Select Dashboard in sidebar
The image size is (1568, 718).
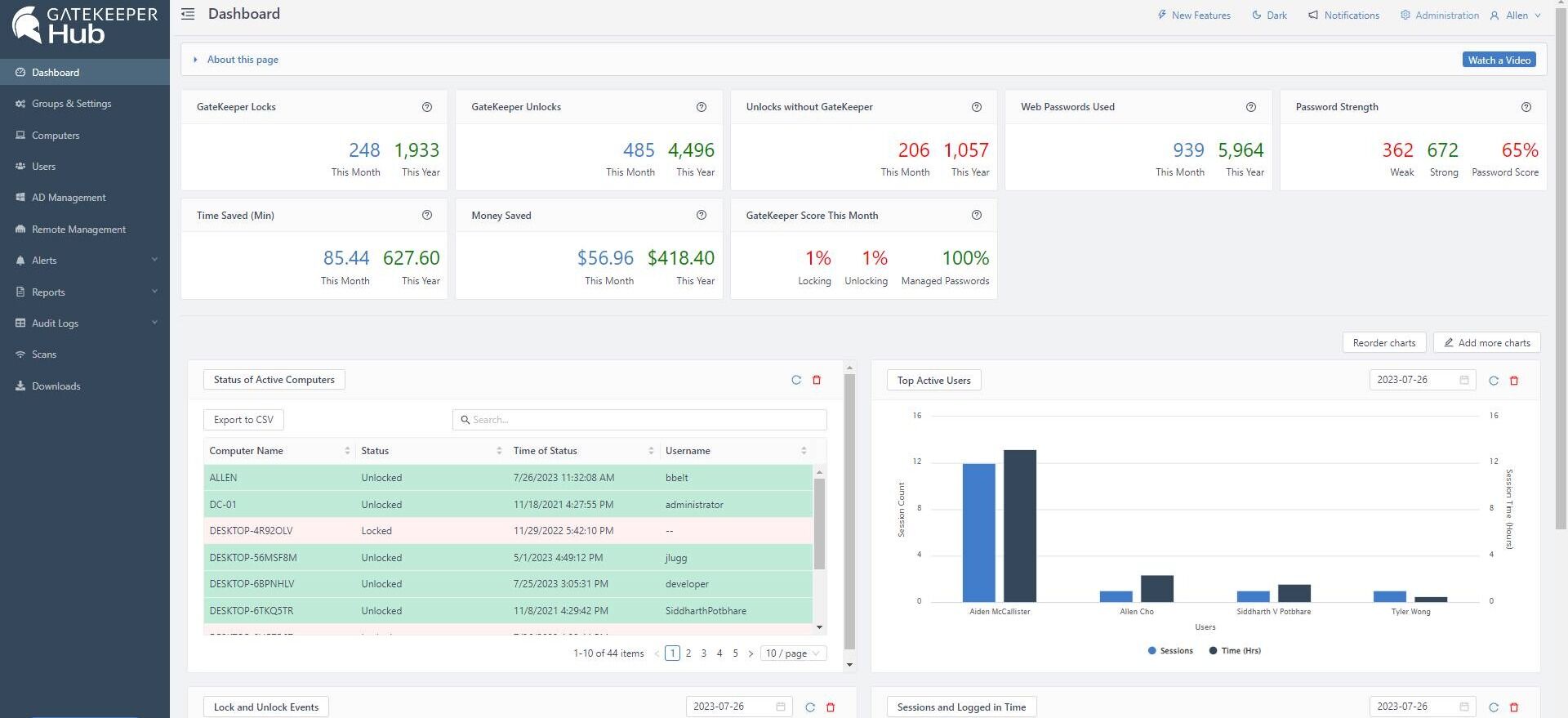click(x=85, y=73)
